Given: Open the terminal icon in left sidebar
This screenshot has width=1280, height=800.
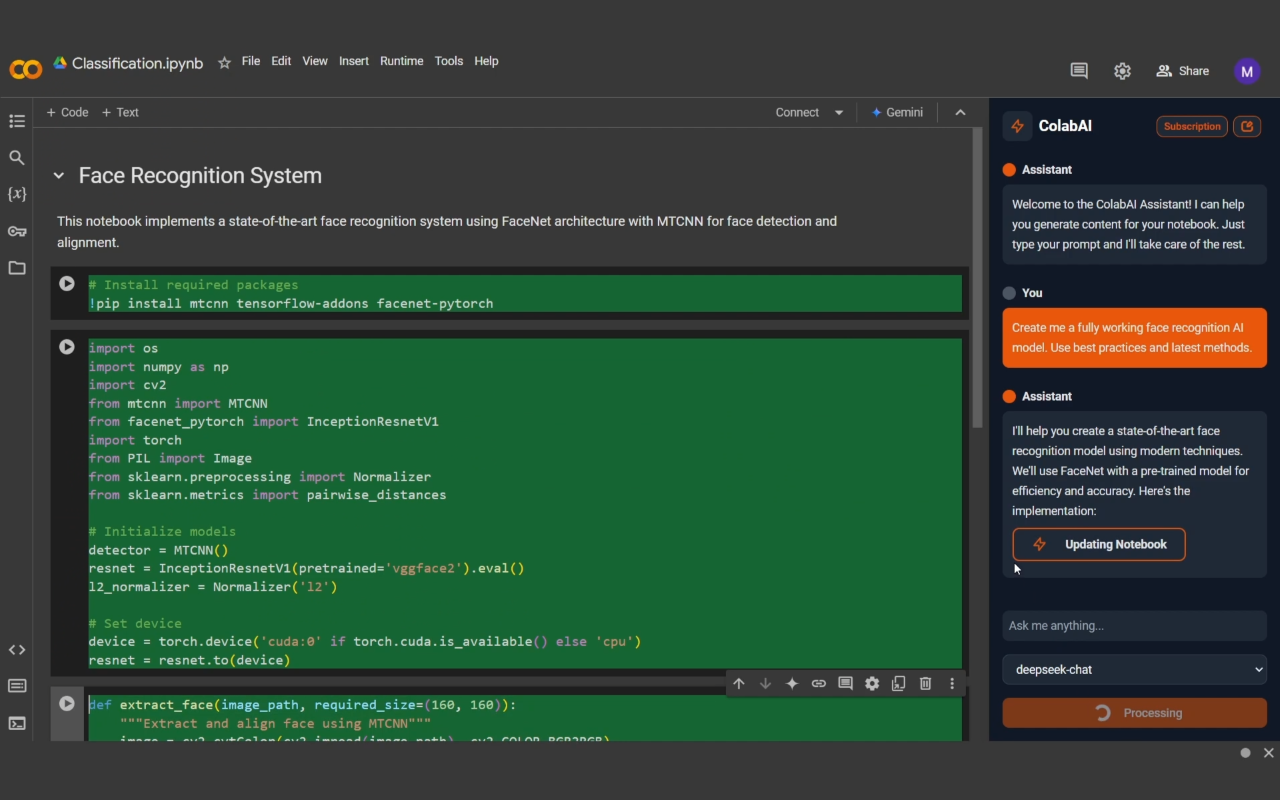Looking at the screenshot, I should click(x=17, y=723).
